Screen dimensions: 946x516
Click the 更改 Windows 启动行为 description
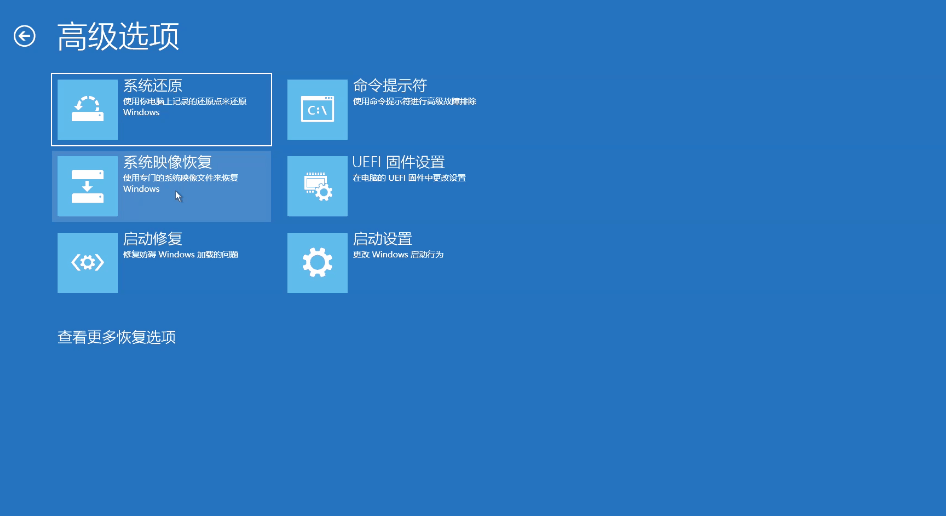397,255
